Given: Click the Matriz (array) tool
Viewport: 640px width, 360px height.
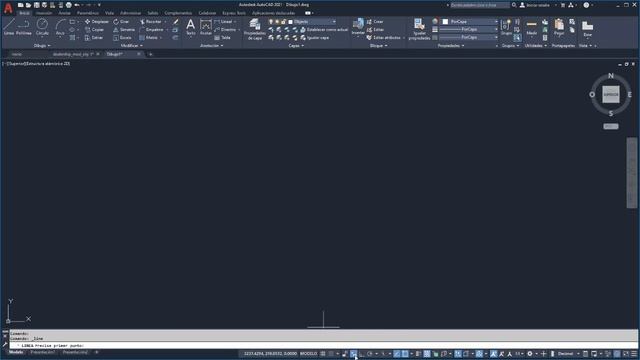Looking at the screenshot, I should pos(149,38).
